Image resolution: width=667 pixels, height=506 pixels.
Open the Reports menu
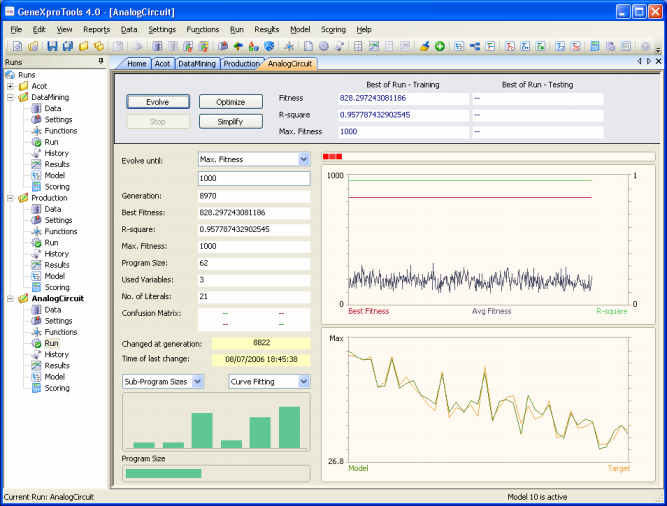(x=97, y=29)
